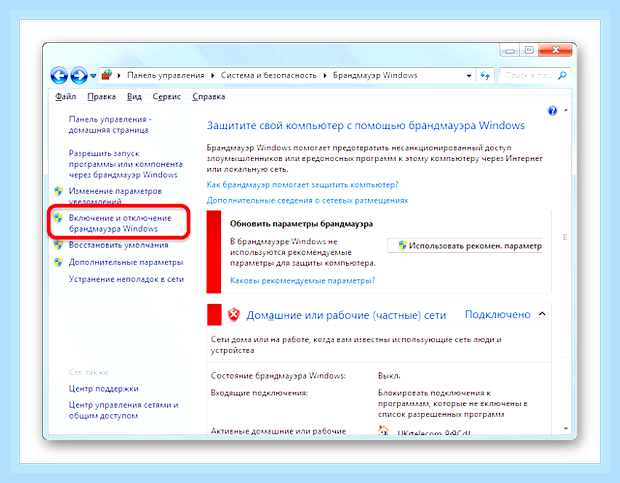Open 'Каковы рекомендуемые параметры?' link
The height and width of the screenshot is (483, 620).
click(302, 281)
